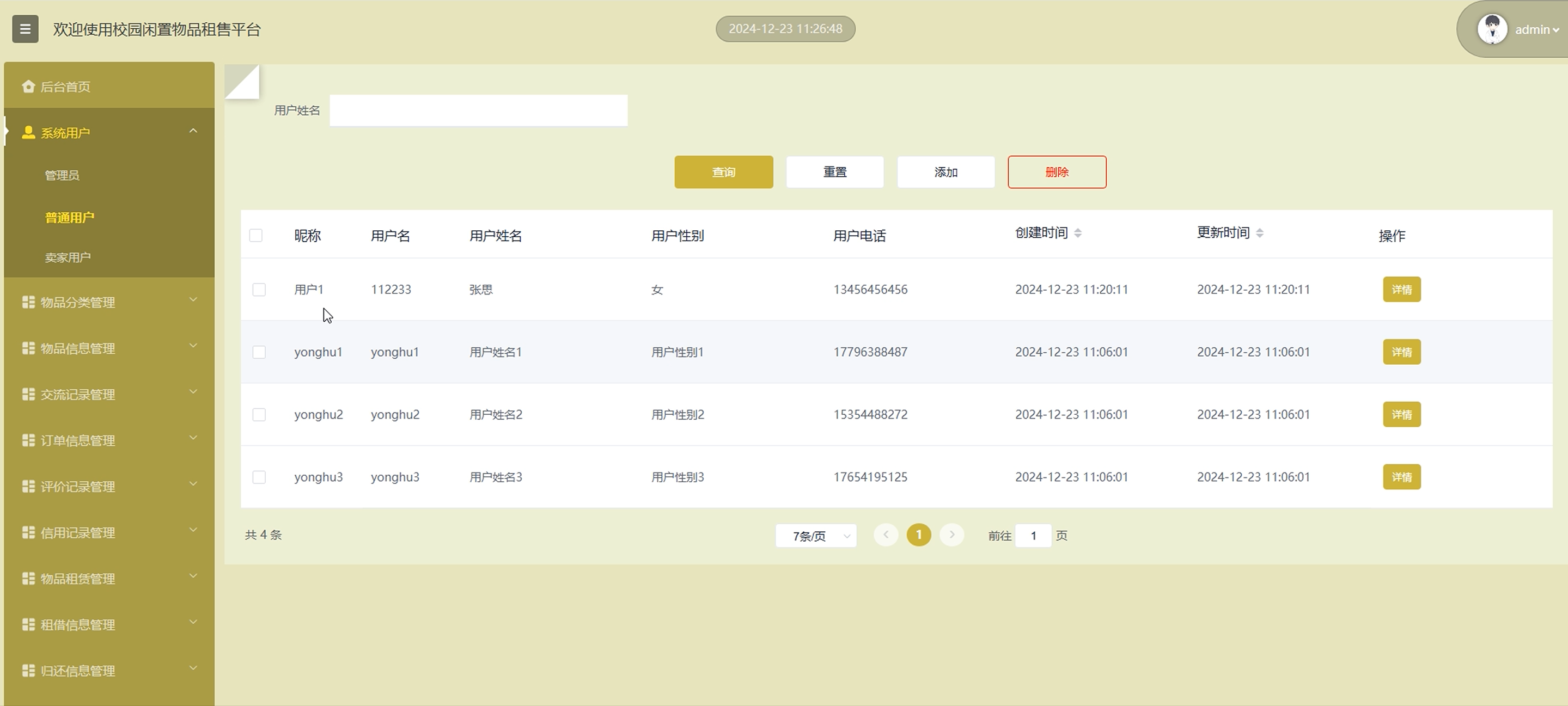Check the select-all header checkbox
Image resolution: width=1568 pixels, height=706 pixels.
pyautogui.click(x=255, y=236)
